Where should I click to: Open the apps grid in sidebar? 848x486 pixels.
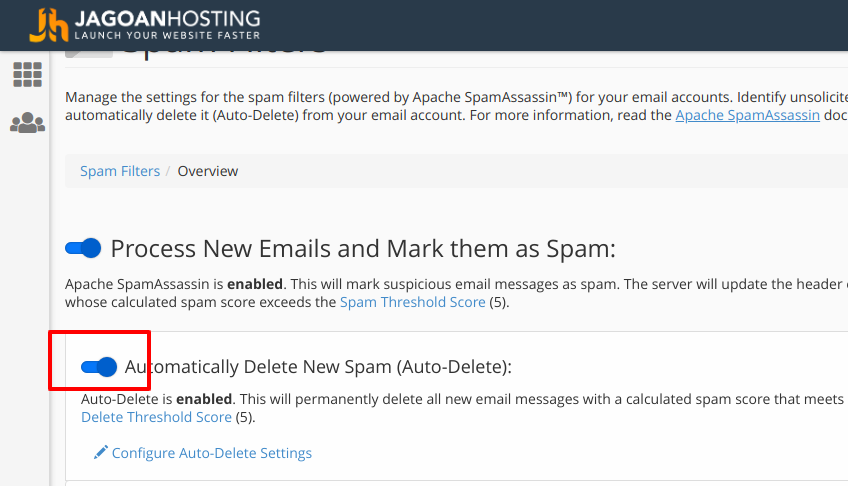tap(27, 74)
